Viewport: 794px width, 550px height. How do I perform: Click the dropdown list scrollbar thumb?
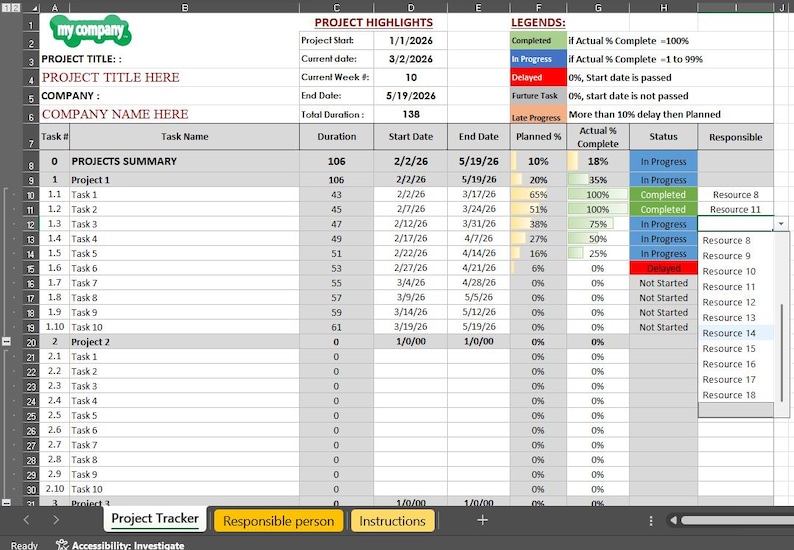point(781,352)
